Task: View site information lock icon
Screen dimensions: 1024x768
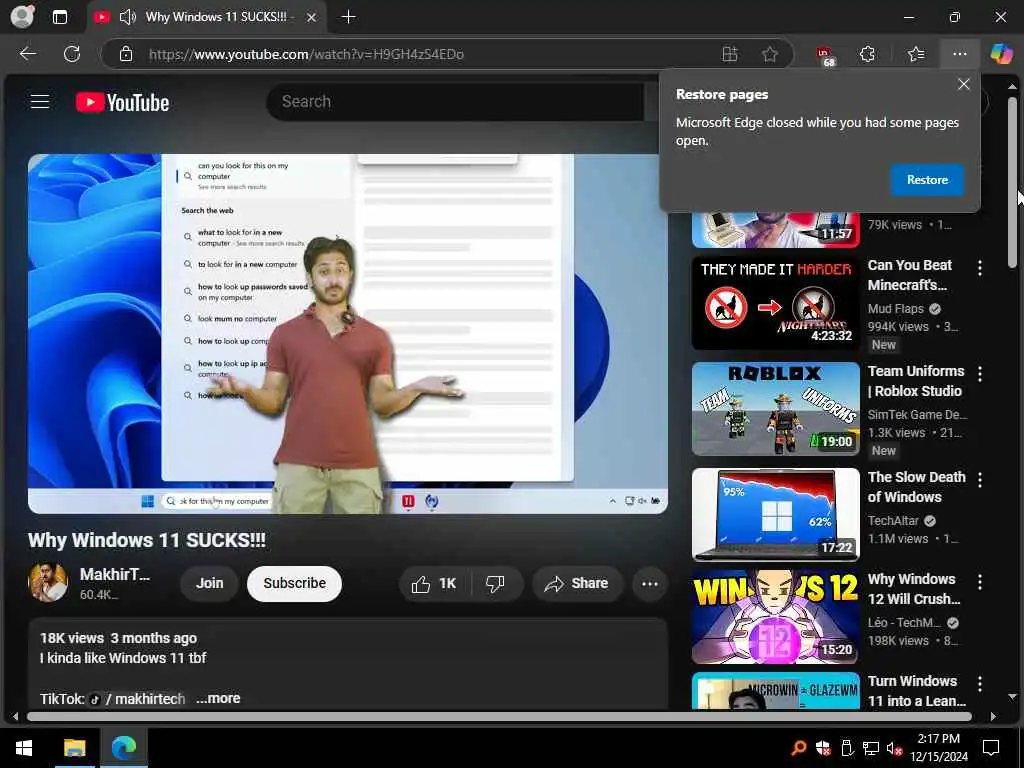Action: click(x=126, y=54)
